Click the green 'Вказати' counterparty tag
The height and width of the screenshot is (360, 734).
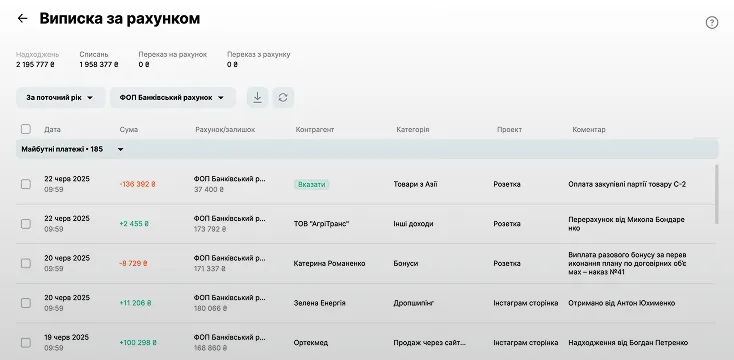[311, 184]
